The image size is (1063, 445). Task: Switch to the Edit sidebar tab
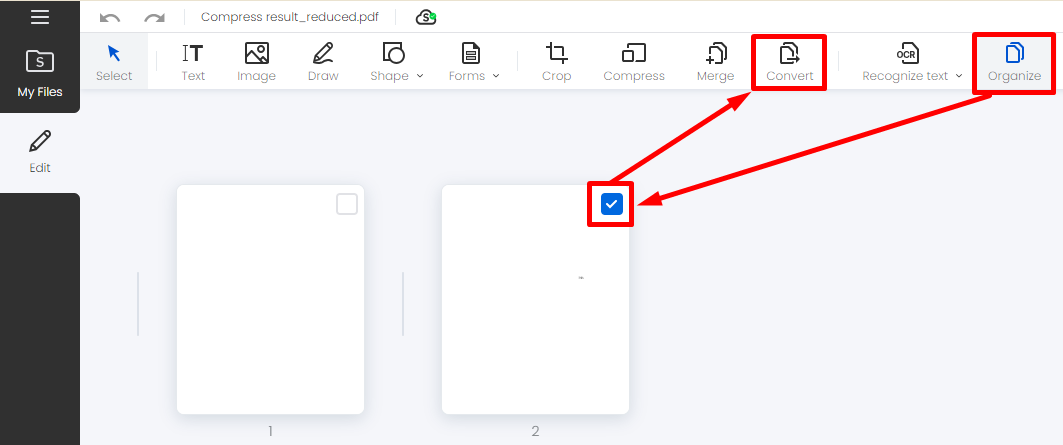(40, 153)
